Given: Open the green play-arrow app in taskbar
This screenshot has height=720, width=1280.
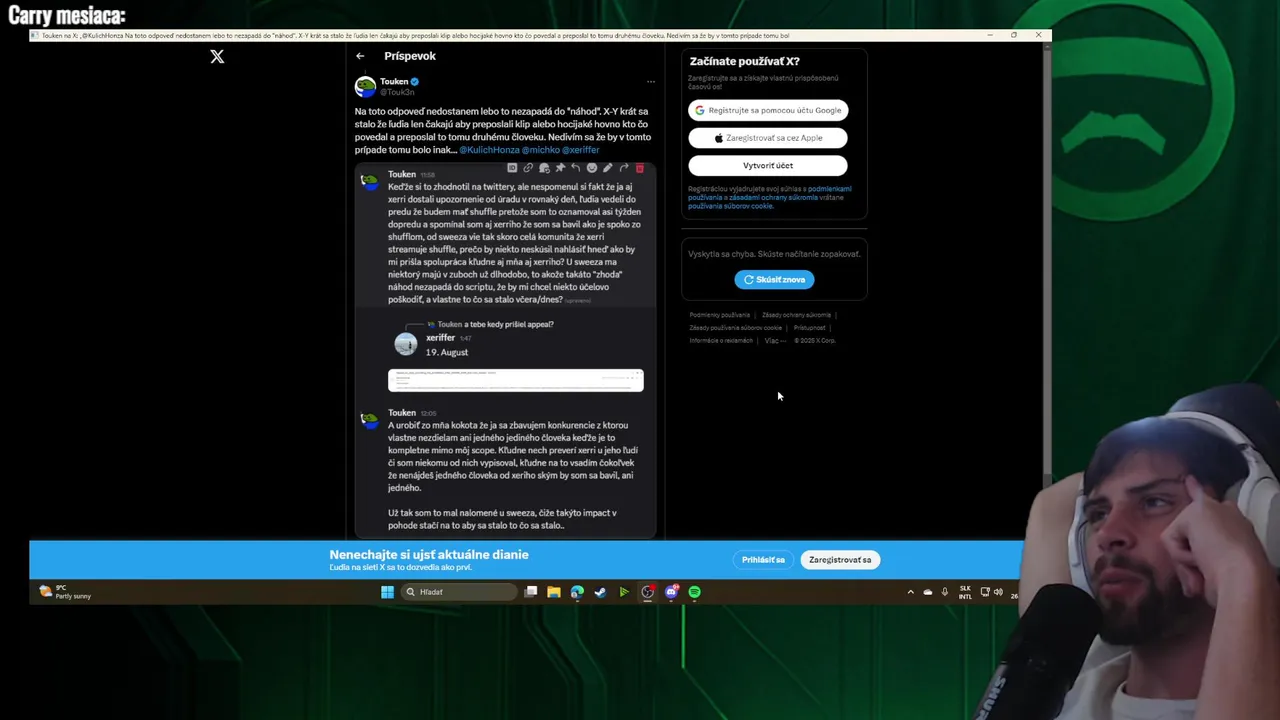Looking at the screenshot, I should click(x=624, y=592).
